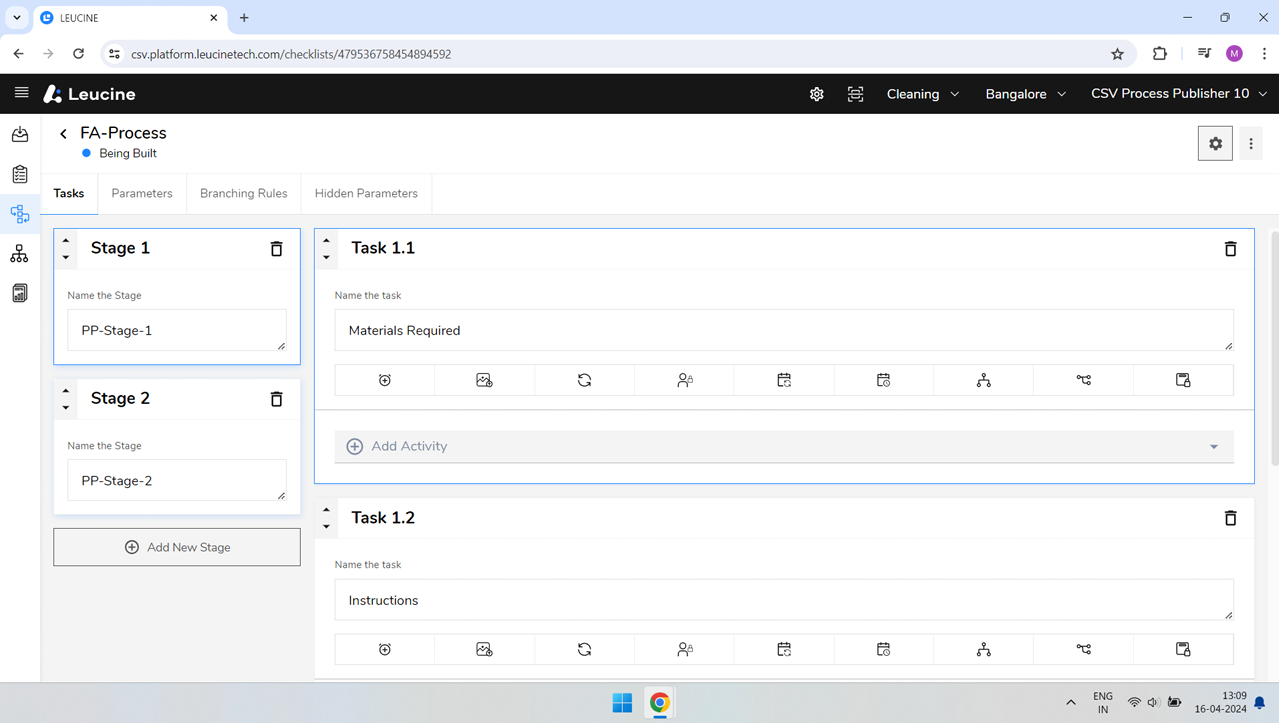This screenshot has height=723, width=1279.
Task: Expand the Add Activity dropdown
Action: [784, 447]
